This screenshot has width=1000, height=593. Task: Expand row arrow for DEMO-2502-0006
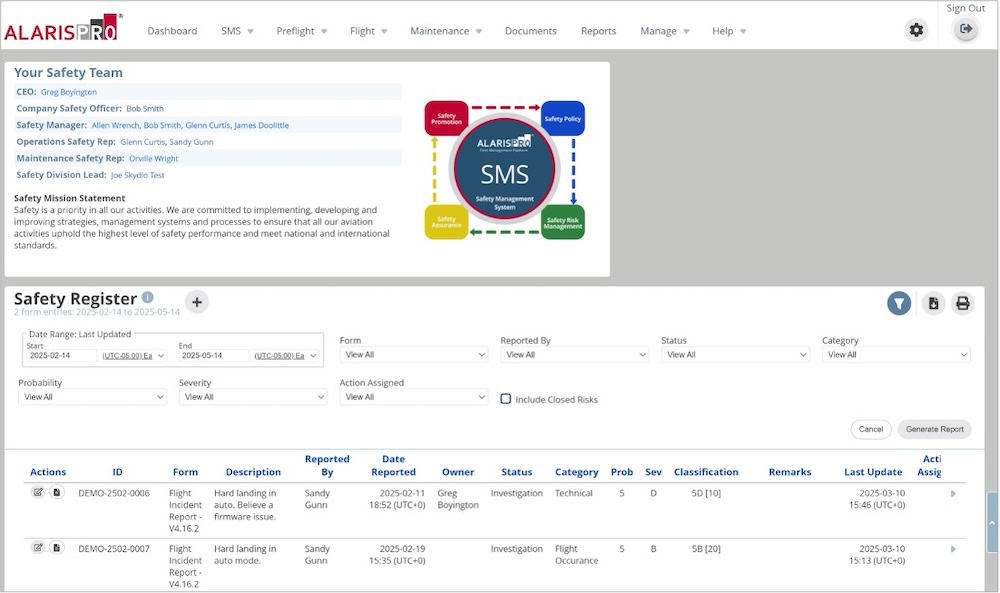[952, 493]
